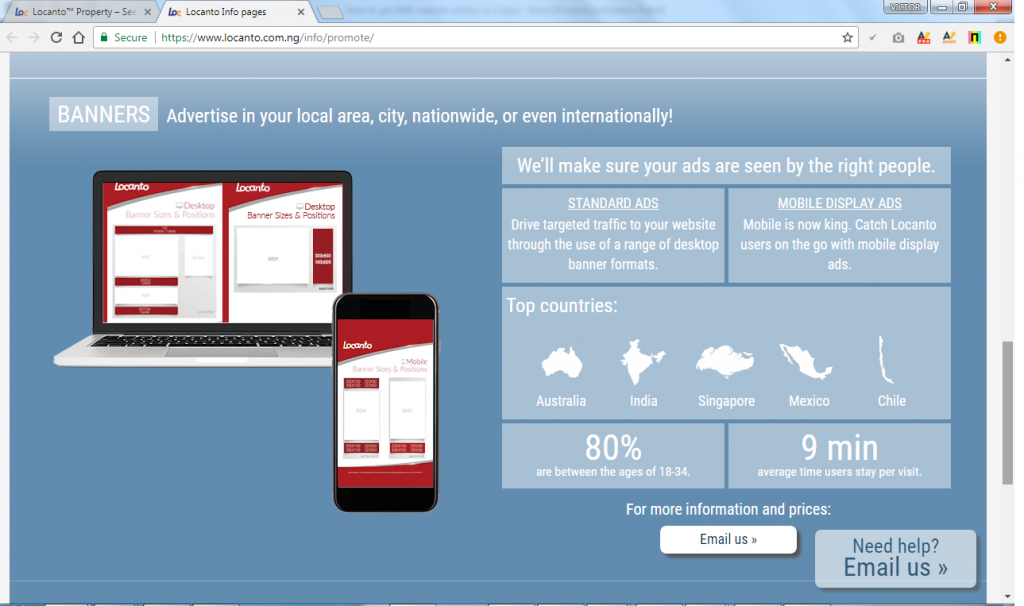This screenshot has height=606, width=1024.
Task: Click the India map icon
Action: (x=643, y=361)
